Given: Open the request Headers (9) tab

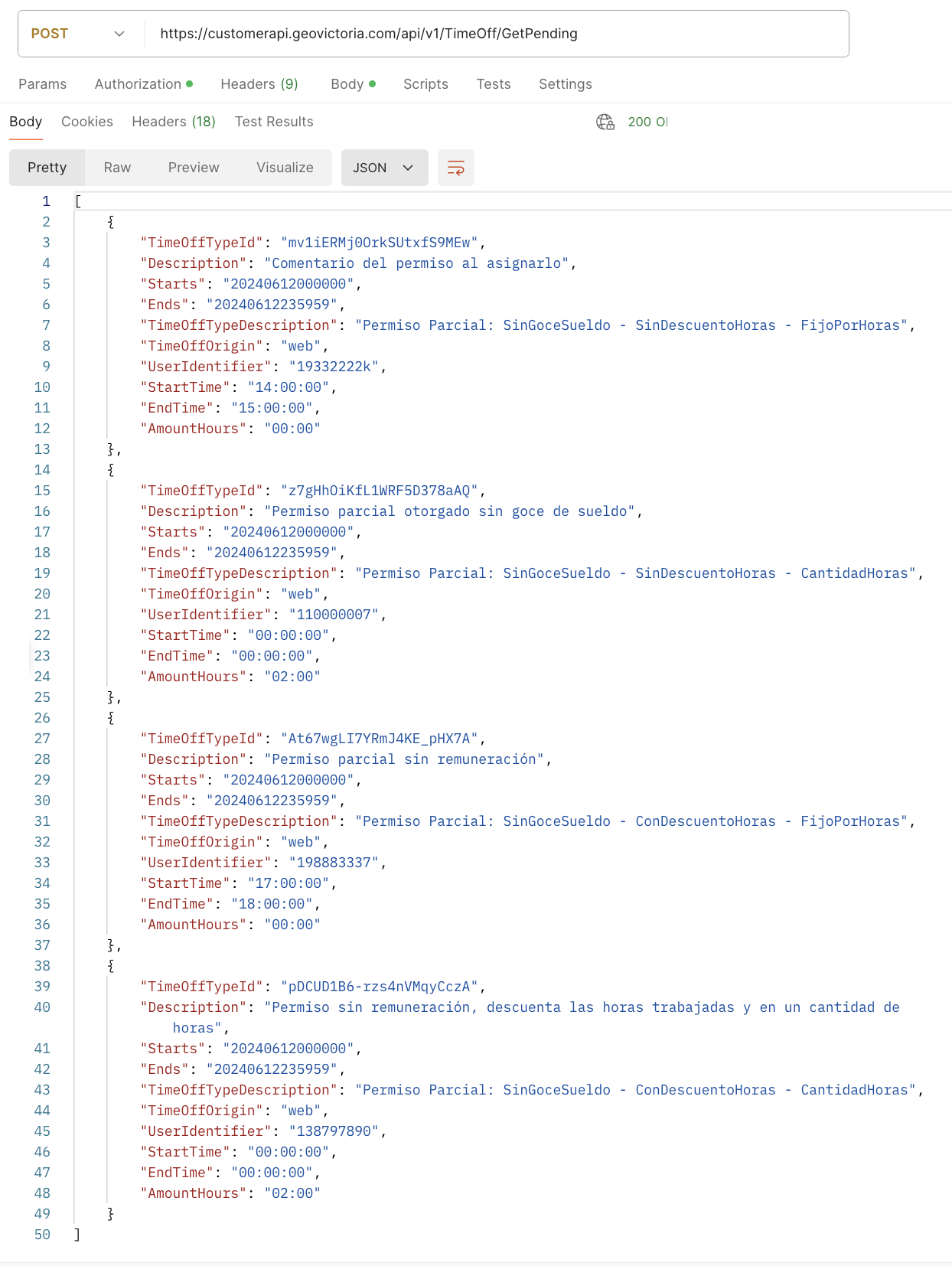Looking at the screenshot, I should (x=259, y=84).
